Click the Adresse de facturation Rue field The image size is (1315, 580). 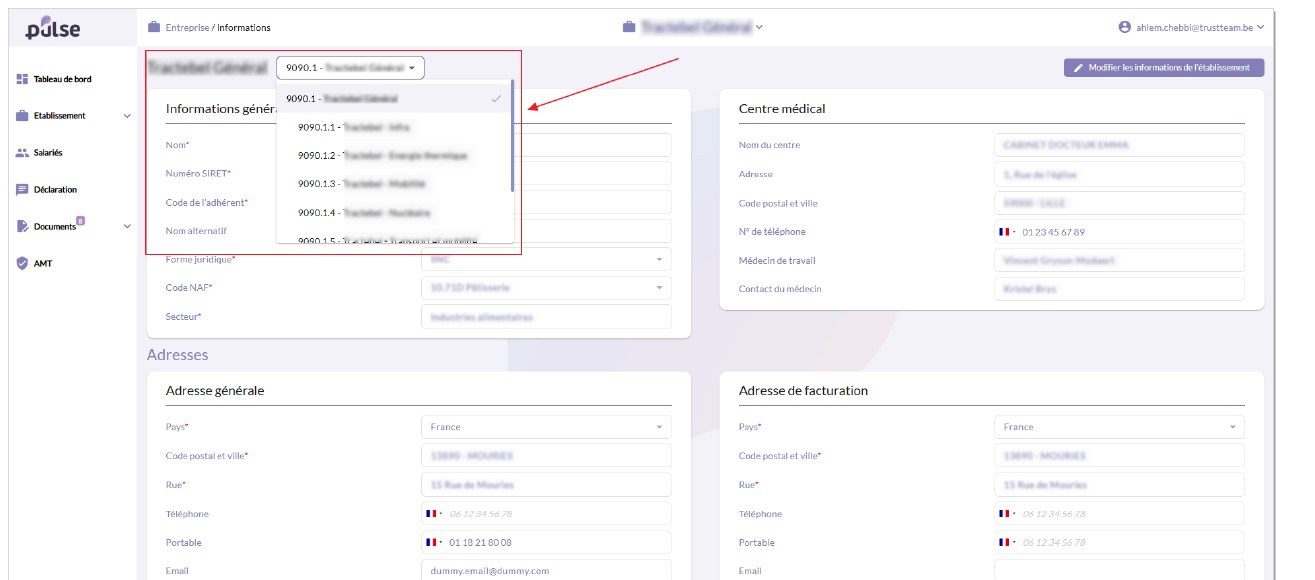1119,485
